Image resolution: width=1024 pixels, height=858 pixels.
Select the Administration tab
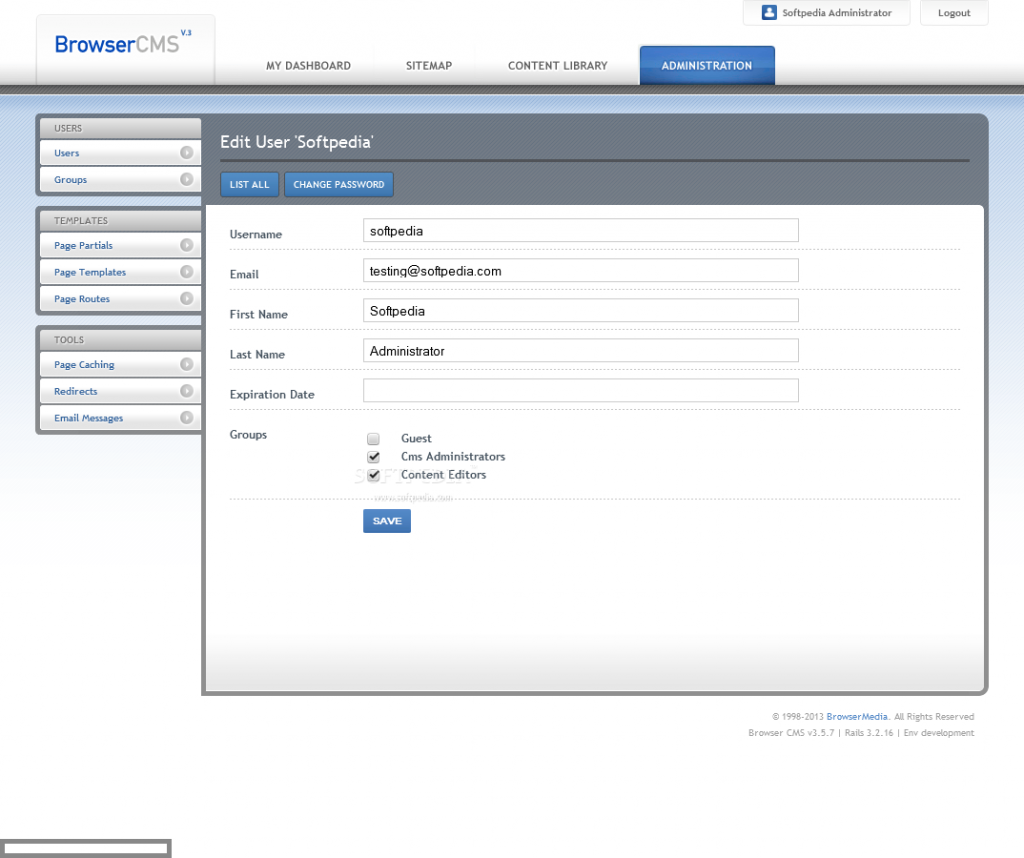coord(707,66)
